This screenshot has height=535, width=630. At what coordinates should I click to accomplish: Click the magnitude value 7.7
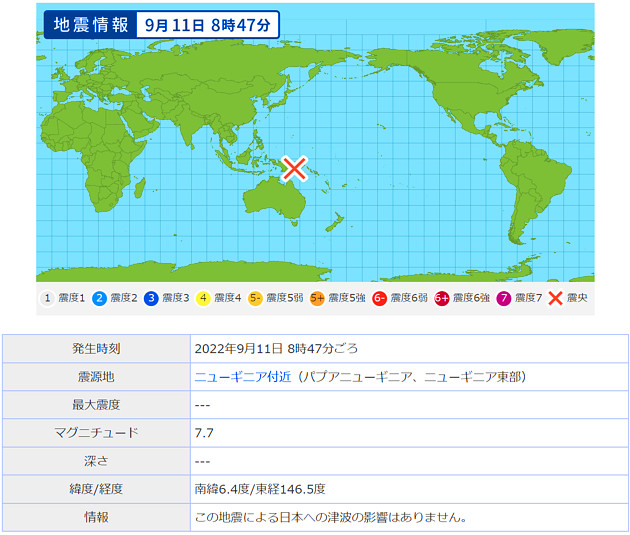coord(204,433)
